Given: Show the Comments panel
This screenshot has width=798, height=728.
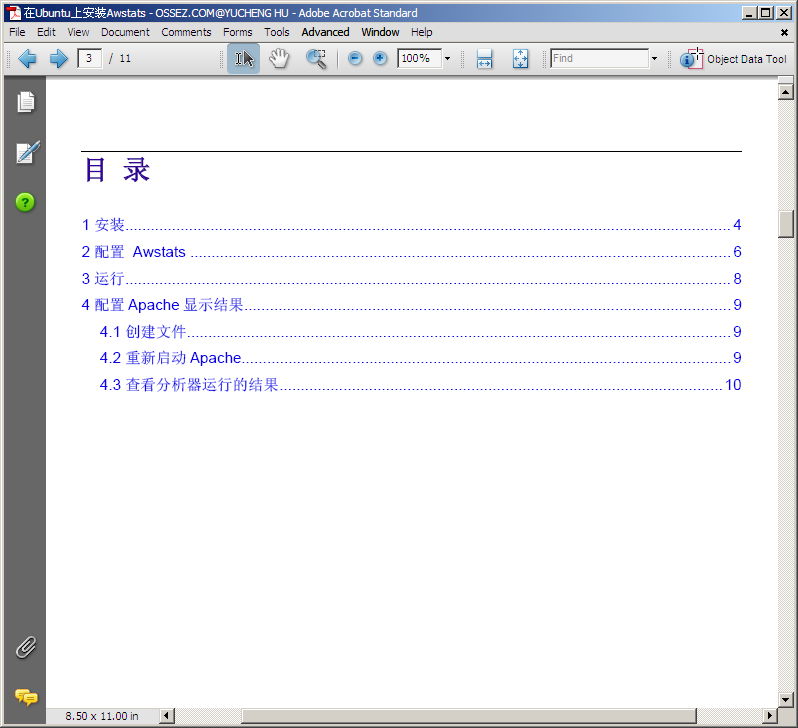Looking at the screenshot, I should click(26, 696).
